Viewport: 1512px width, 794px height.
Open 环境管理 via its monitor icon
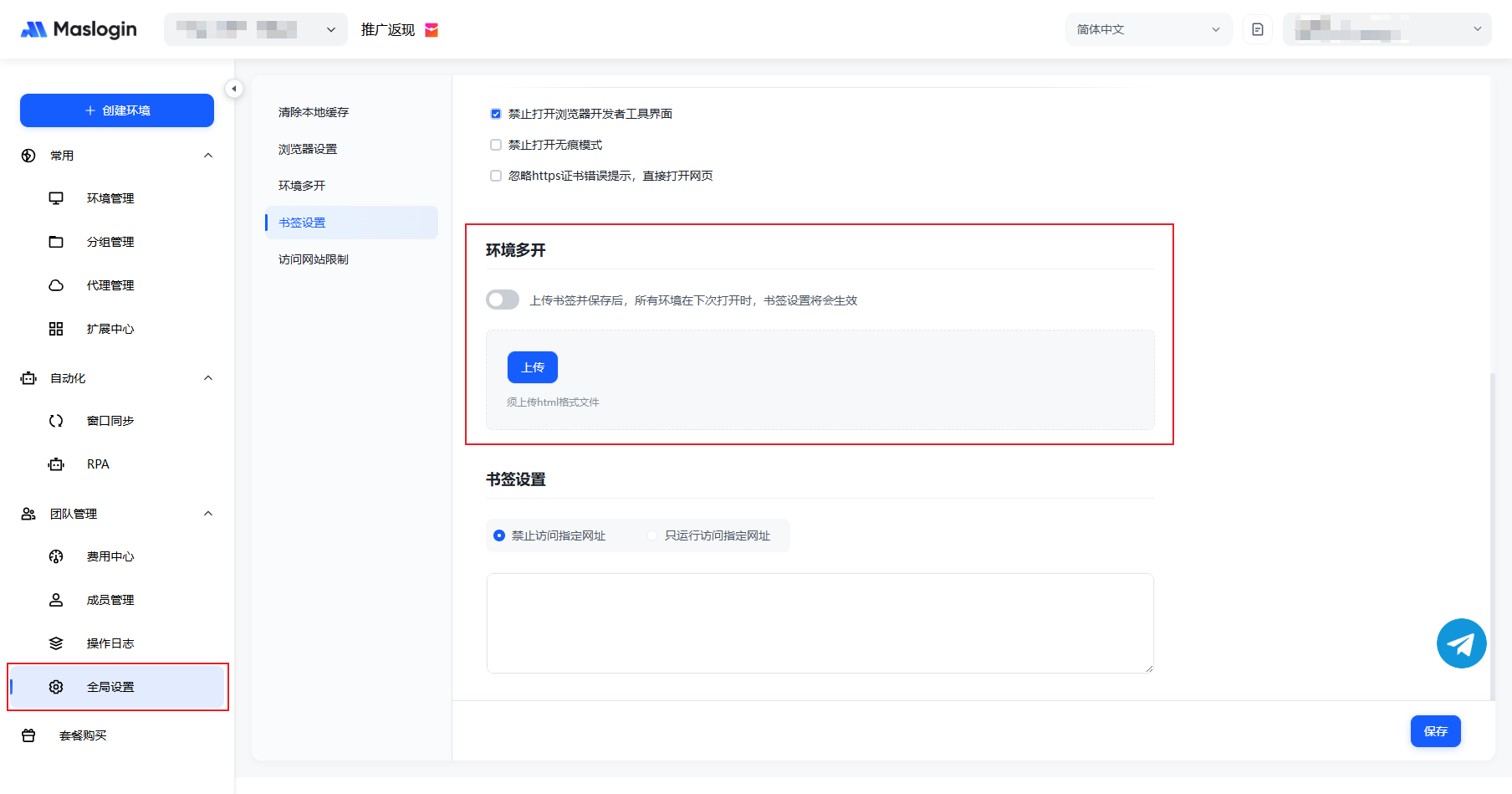[56, 198]
